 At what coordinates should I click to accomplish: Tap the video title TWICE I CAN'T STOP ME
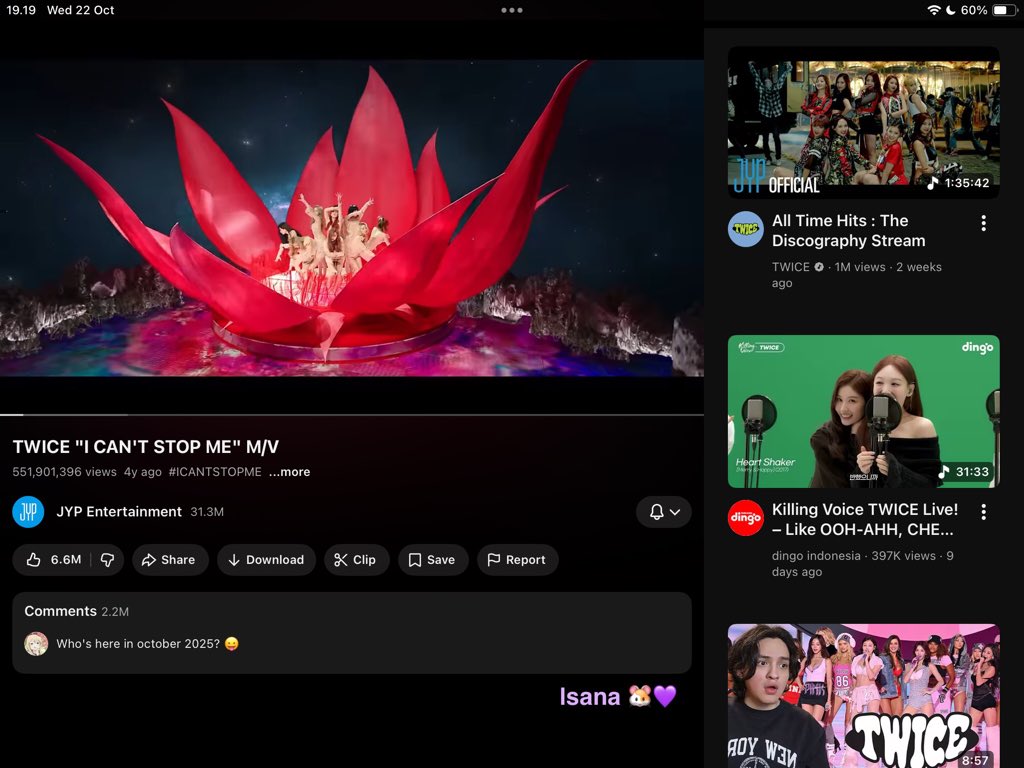coord(146,447)
